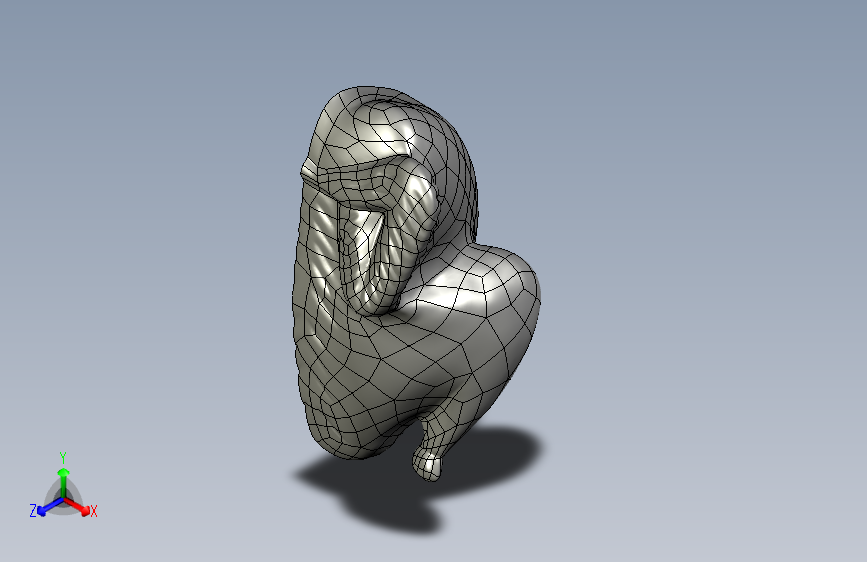867x562 pixels.
Task: Click the blue Z axis arrow on triad
Action: pyautogui.click(x=50, y=507)
